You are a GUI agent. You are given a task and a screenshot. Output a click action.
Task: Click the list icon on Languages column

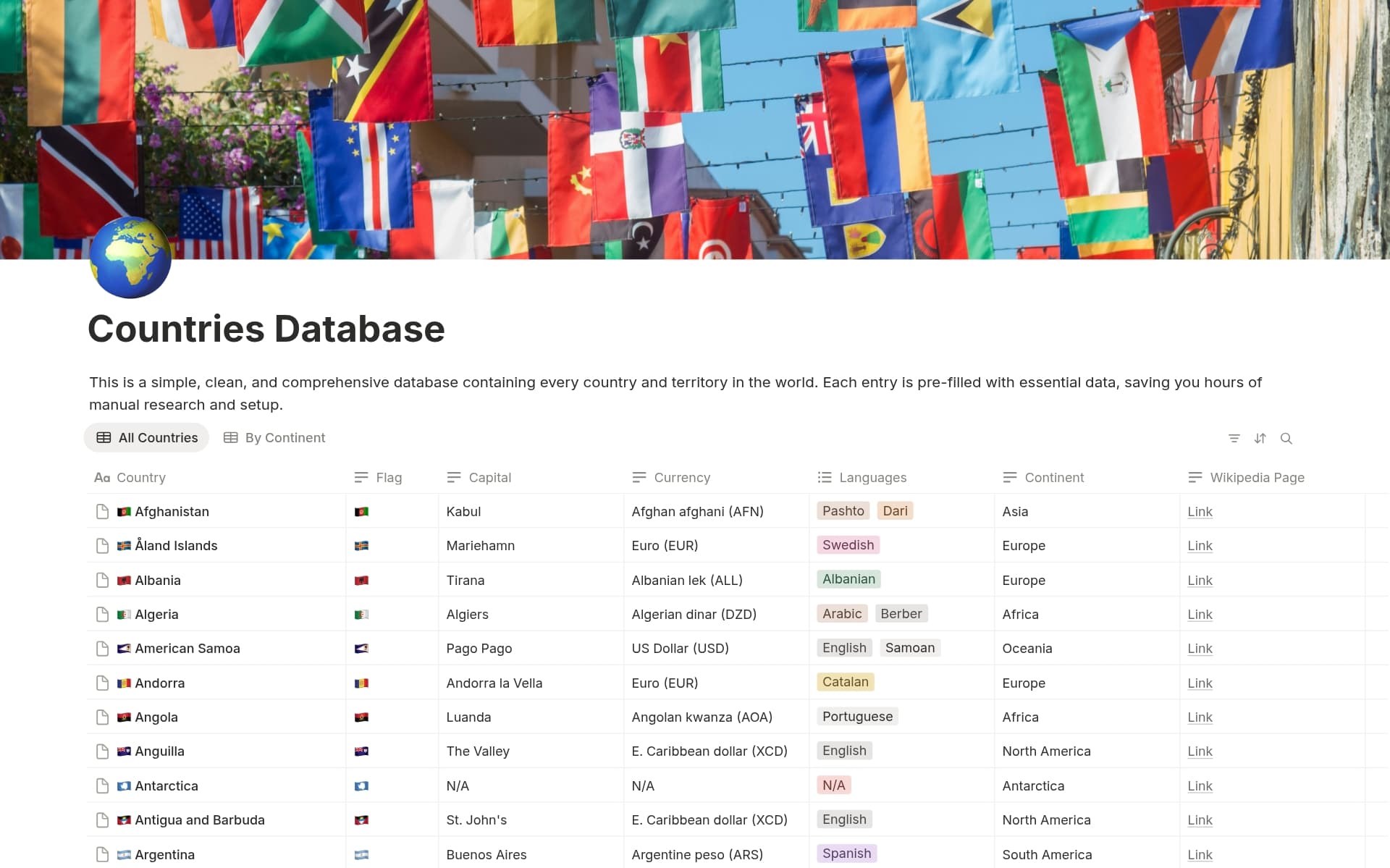pos(824,477)
